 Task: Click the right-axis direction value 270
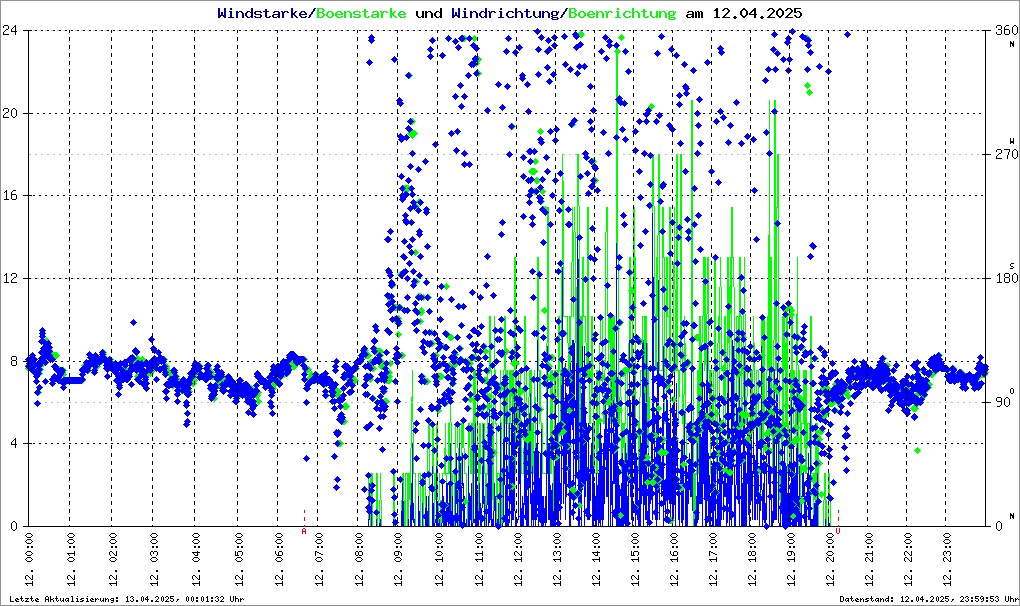pos(1007,154)
